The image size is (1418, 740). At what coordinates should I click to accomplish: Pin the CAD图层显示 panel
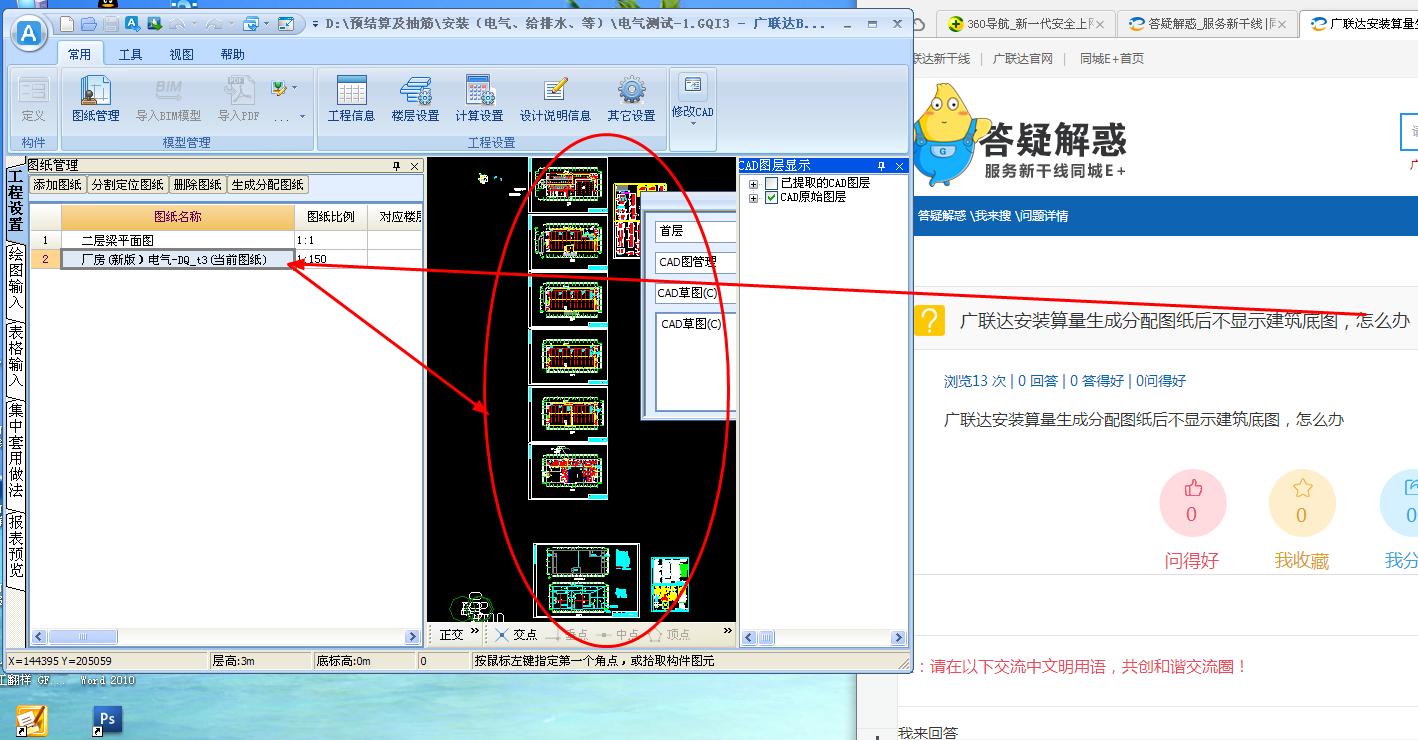pos(882,166)
